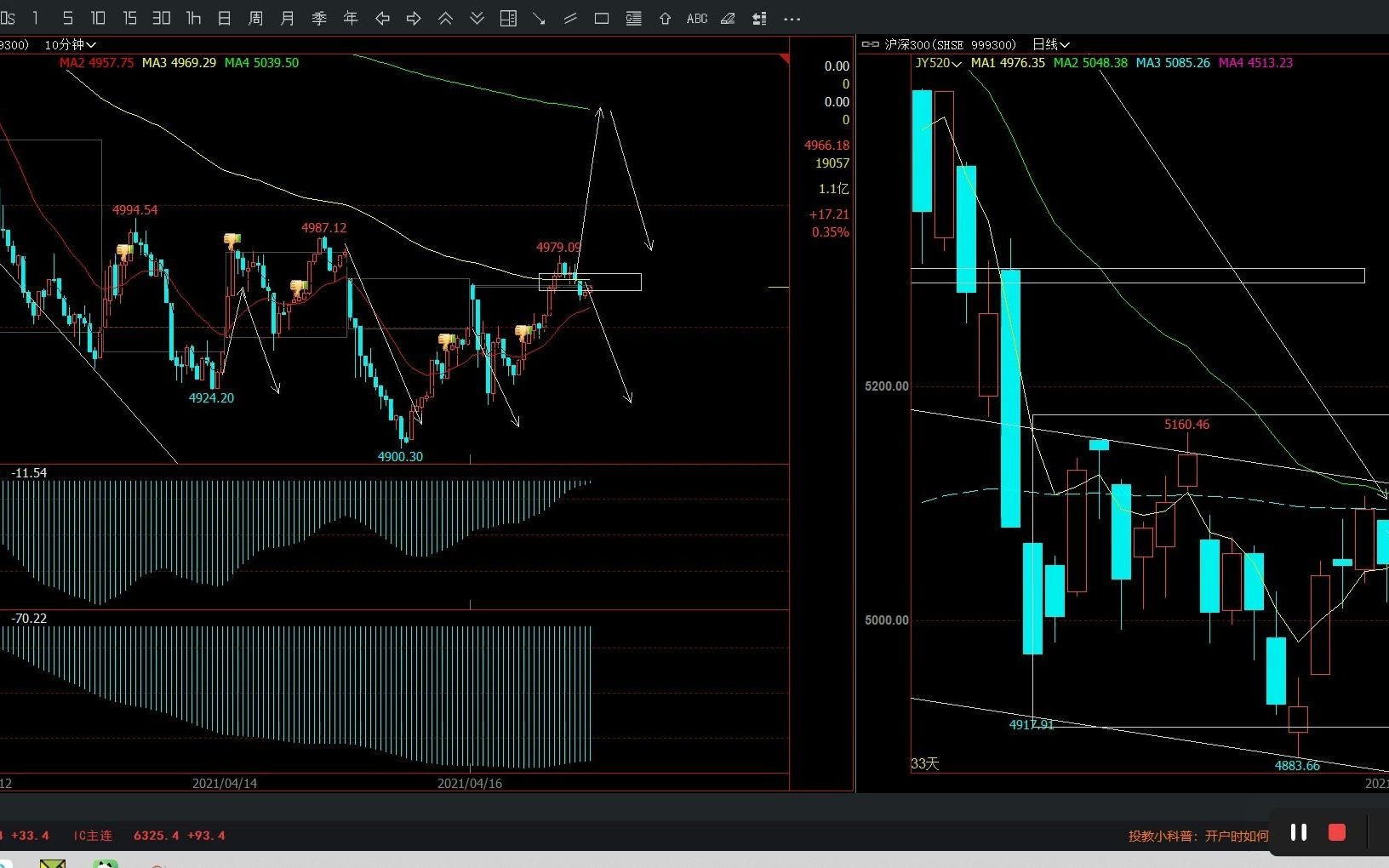The height and width of the screenshot is (868, 1389).
Task: Click the 33天 day count label
Action: (924, 763)
